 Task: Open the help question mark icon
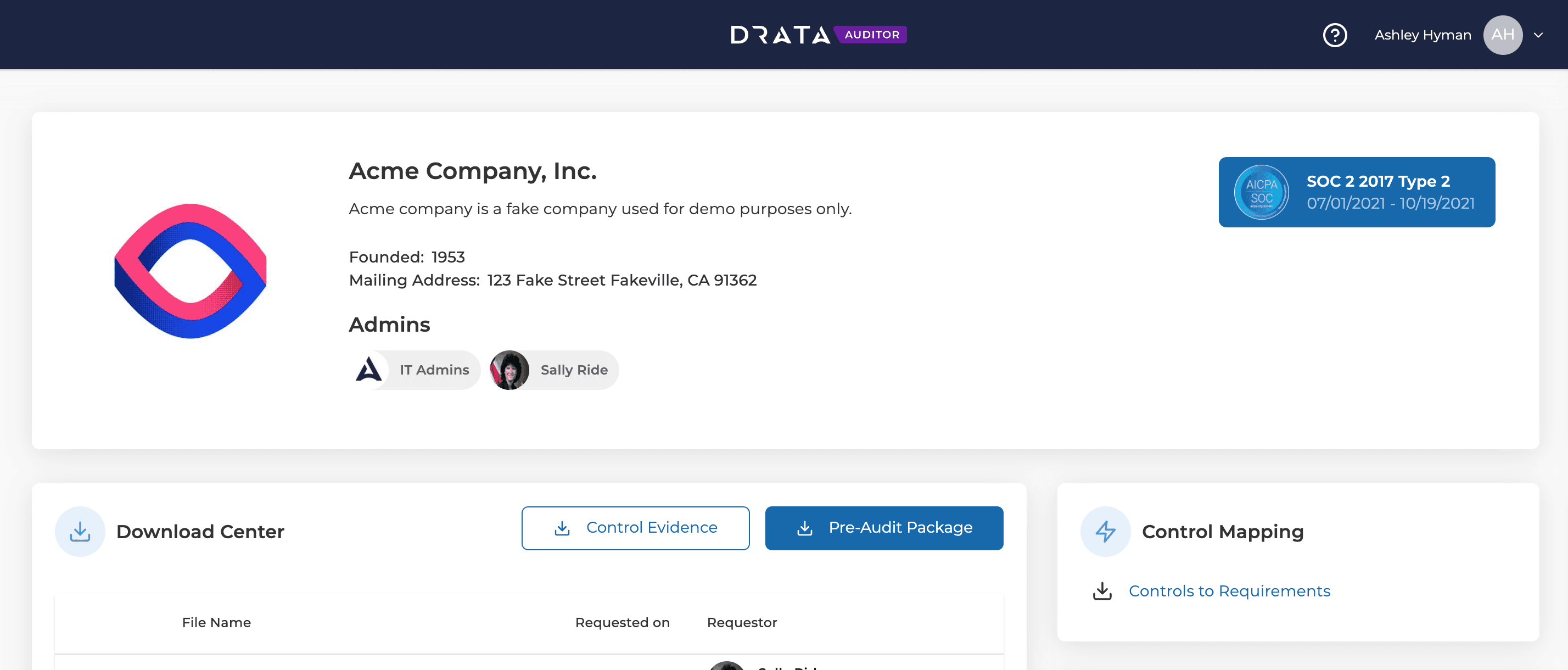pos(1334,35)
